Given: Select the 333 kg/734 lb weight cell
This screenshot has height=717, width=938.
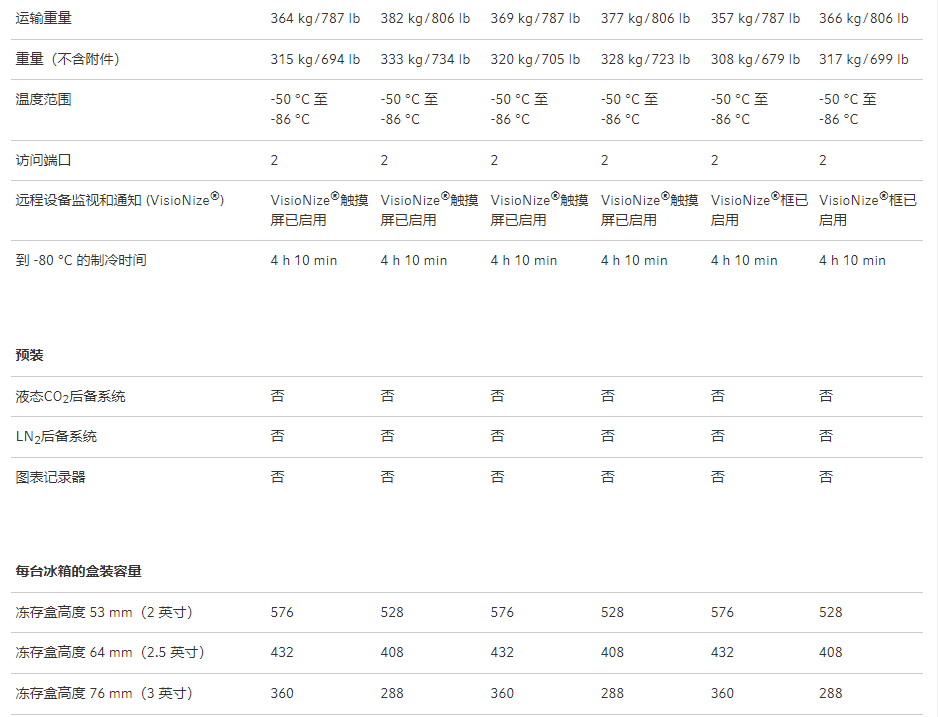Looking at the screenshot, I should point(425,59).
